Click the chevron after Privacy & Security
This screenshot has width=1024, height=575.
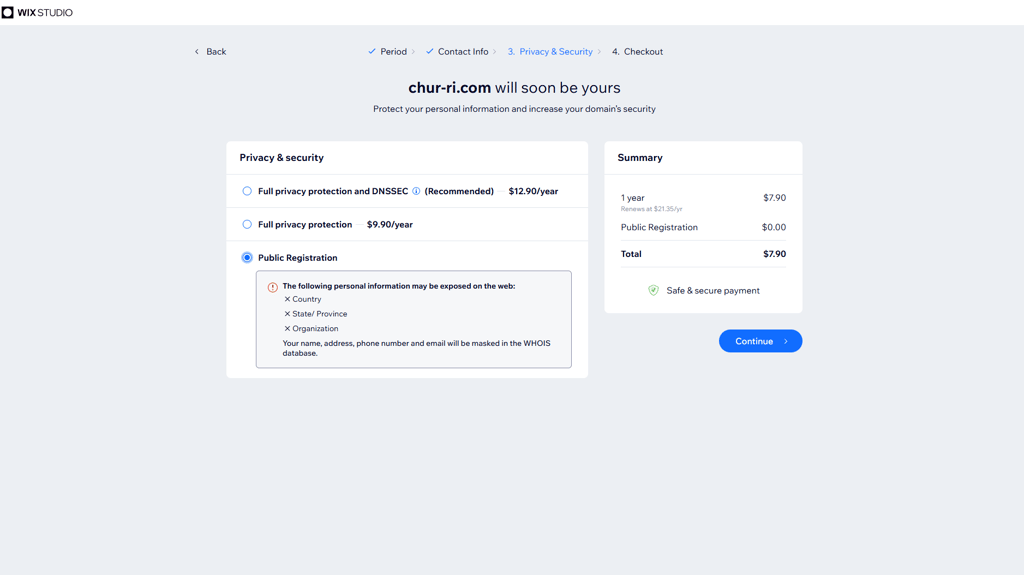point(599,52)
